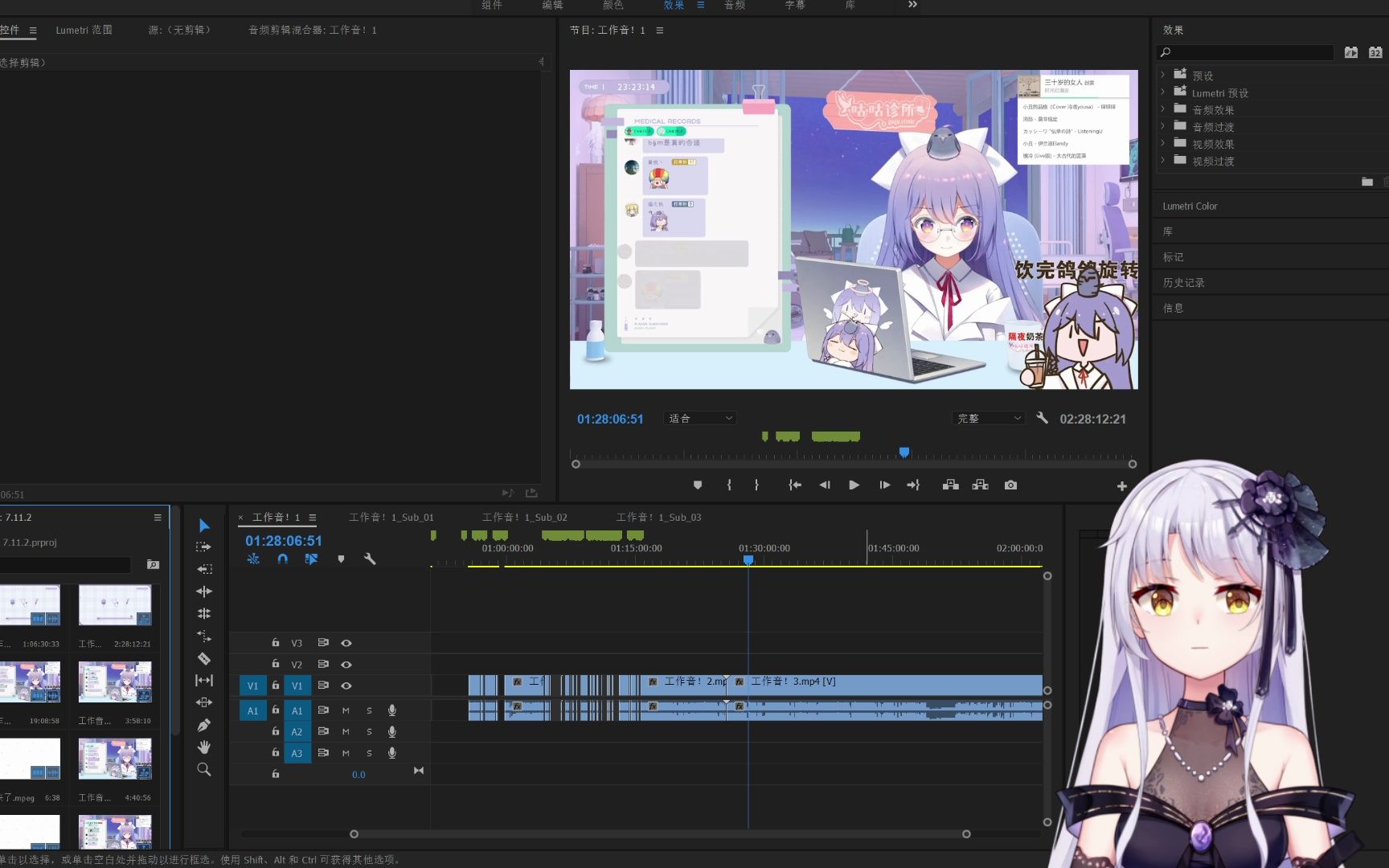Open the 标记 panel
This screenshot has height=868, width=1389.
coord(1173,257)
